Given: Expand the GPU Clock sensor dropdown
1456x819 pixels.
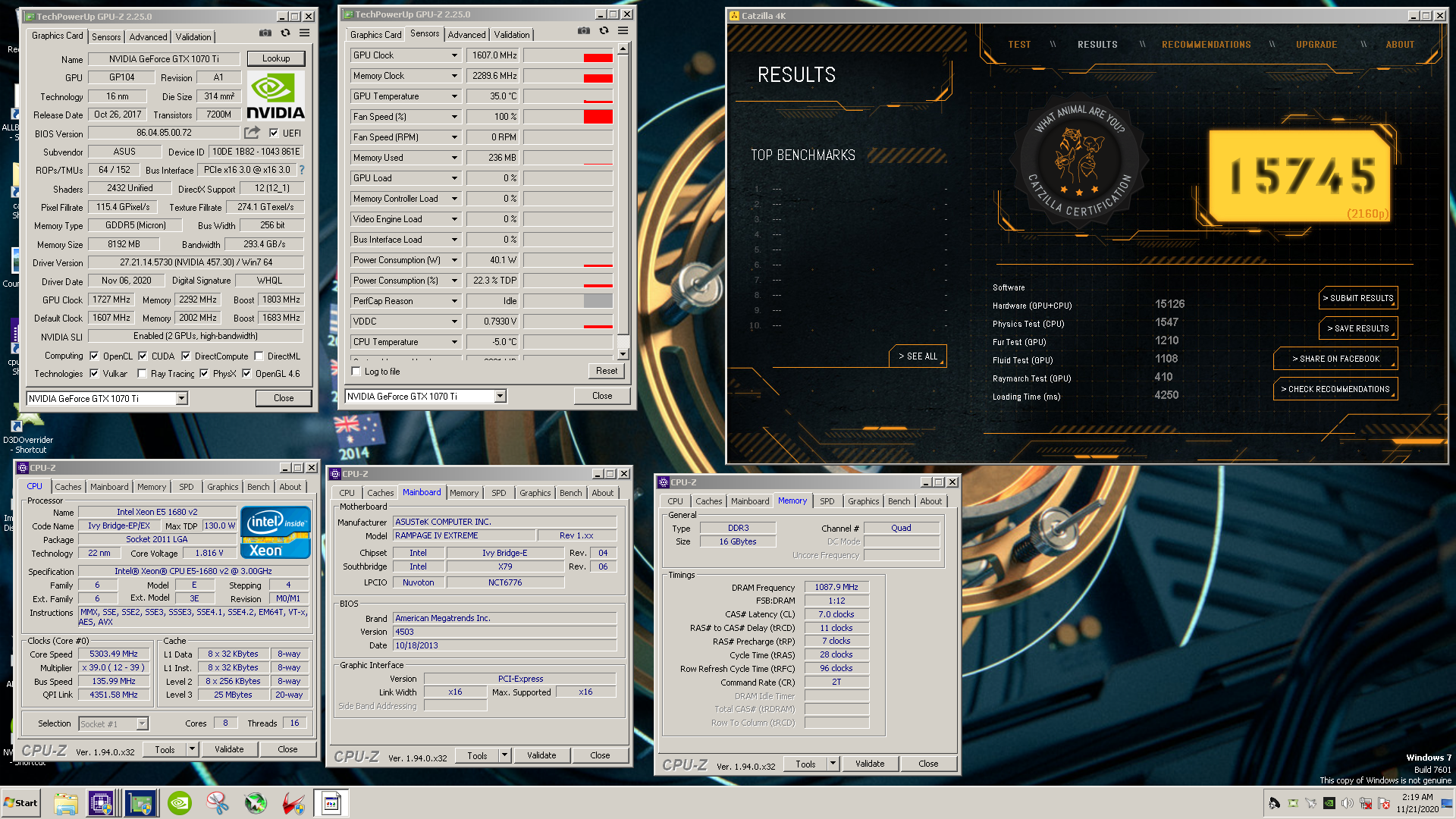Looking at the screenshot, I should [x=454, y=55].
